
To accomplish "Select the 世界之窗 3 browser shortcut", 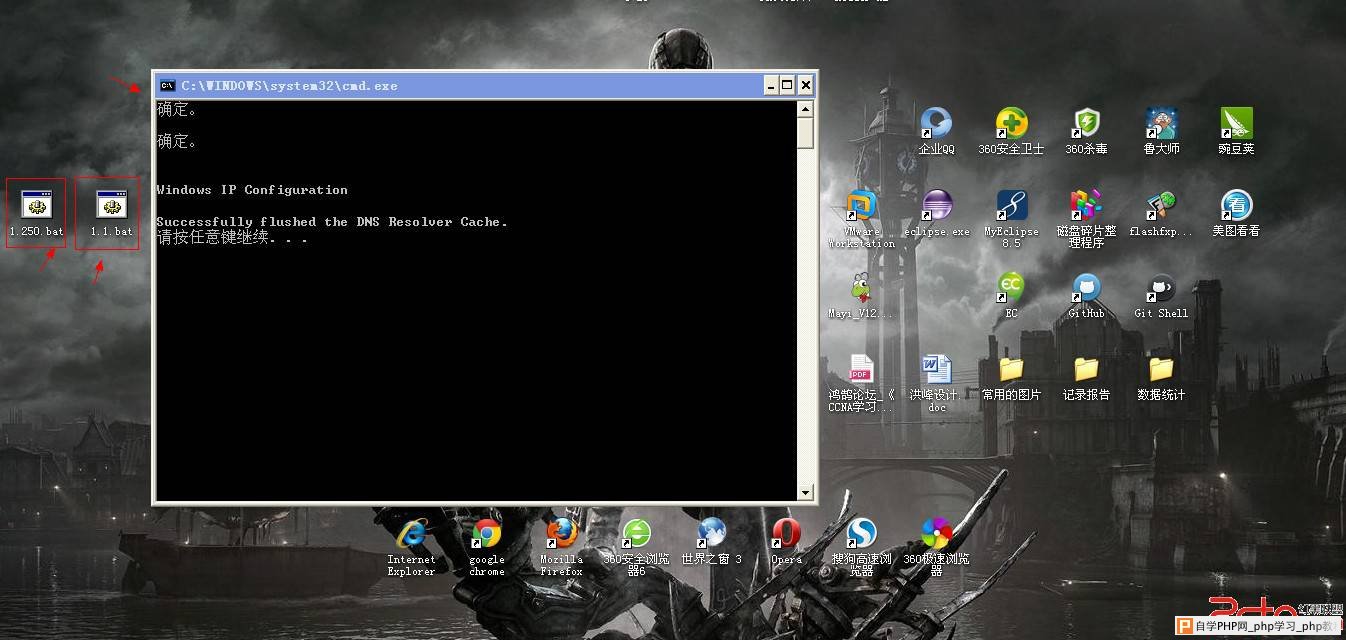I will (711, 534).
